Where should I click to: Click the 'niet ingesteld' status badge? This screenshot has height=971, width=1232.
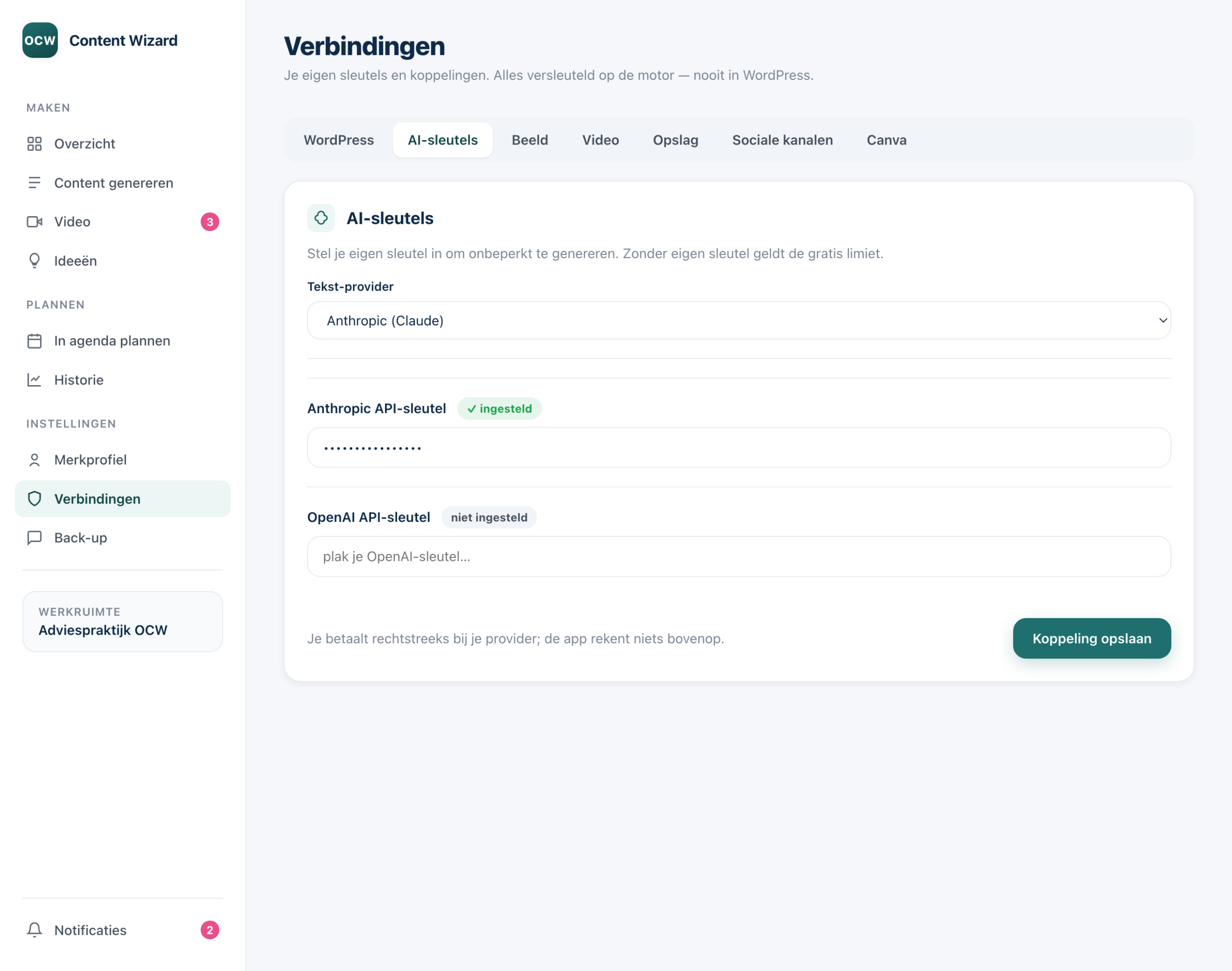[x=489, y=518]
